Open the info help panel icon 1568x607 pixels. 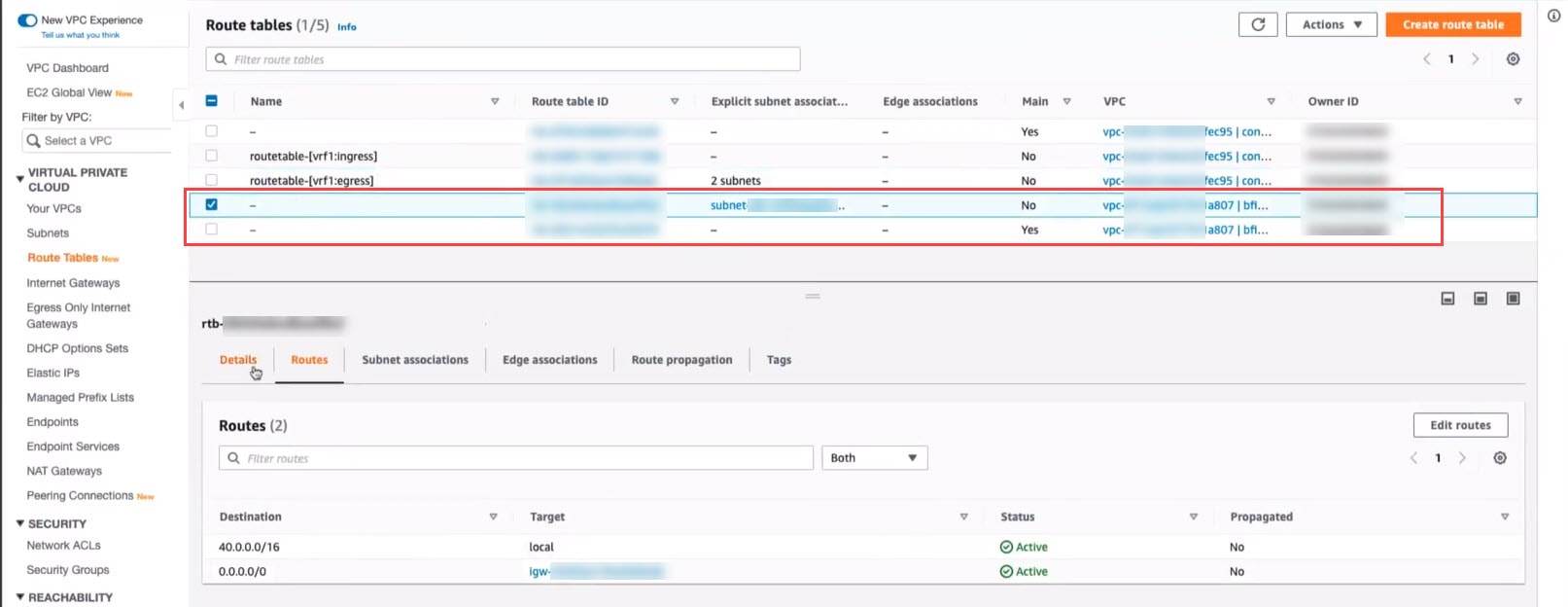[x=1553, y=16]
